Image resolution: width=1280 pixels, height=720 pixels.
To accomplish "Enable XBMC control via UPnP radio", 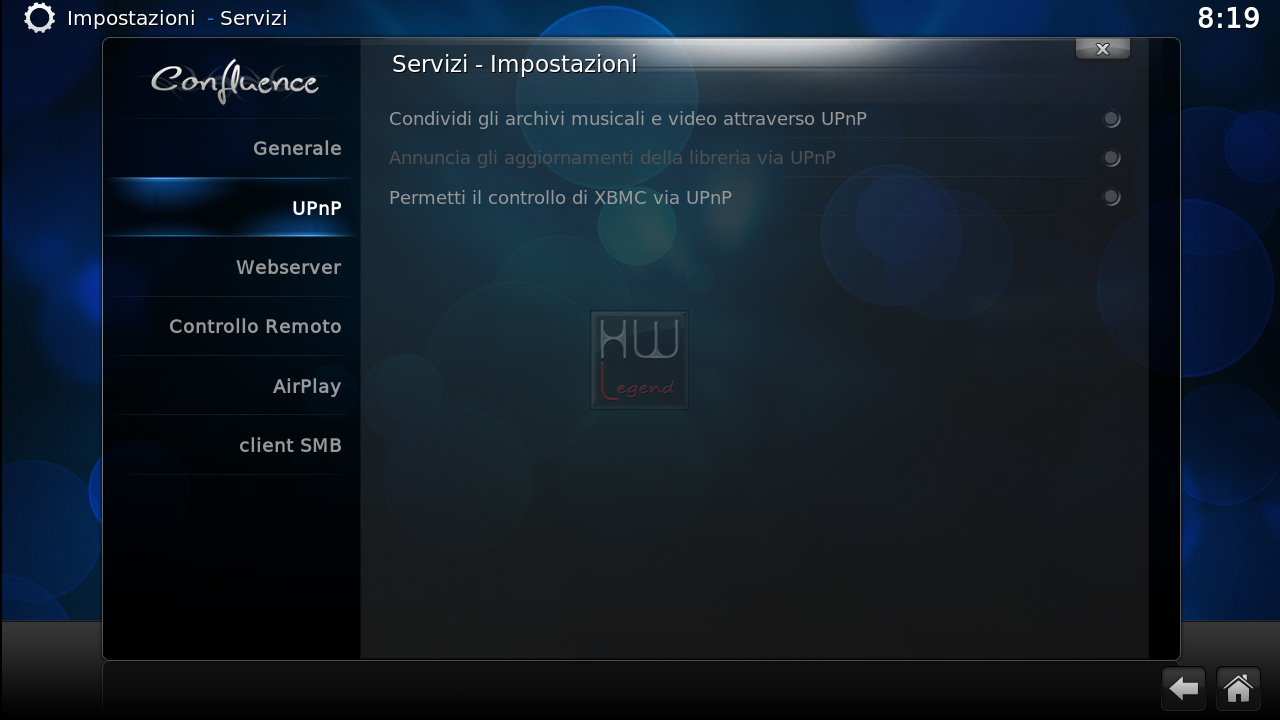I will click(1111, 197).
